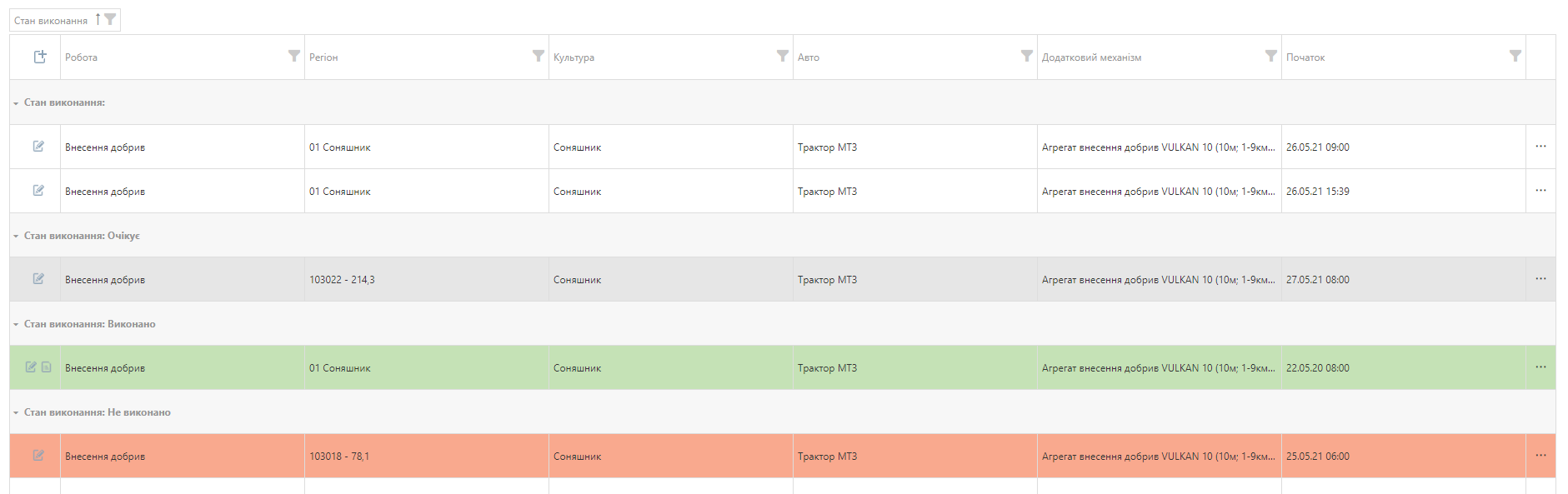The image size is (1568, 494).
Task: Click start date 26.05.21 15:39
Action: tap(1317, 192)
